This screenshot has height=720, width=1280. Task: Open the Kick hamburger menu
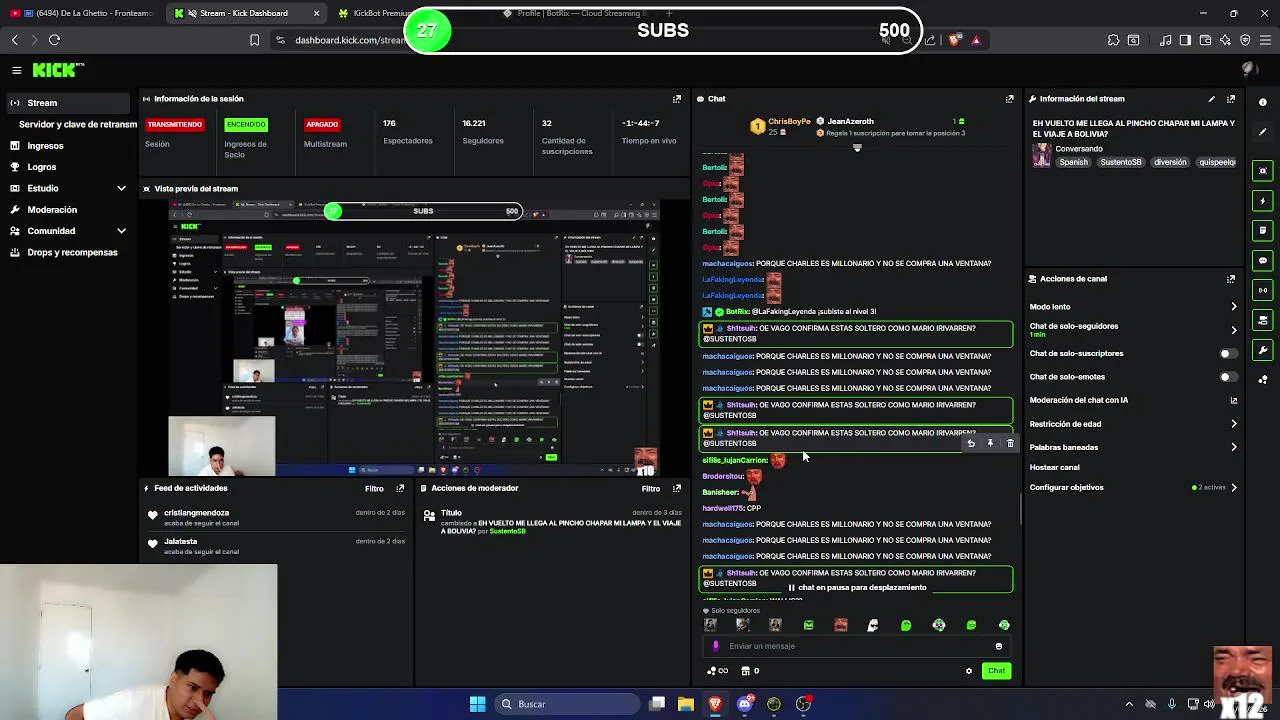pos(17,70)
